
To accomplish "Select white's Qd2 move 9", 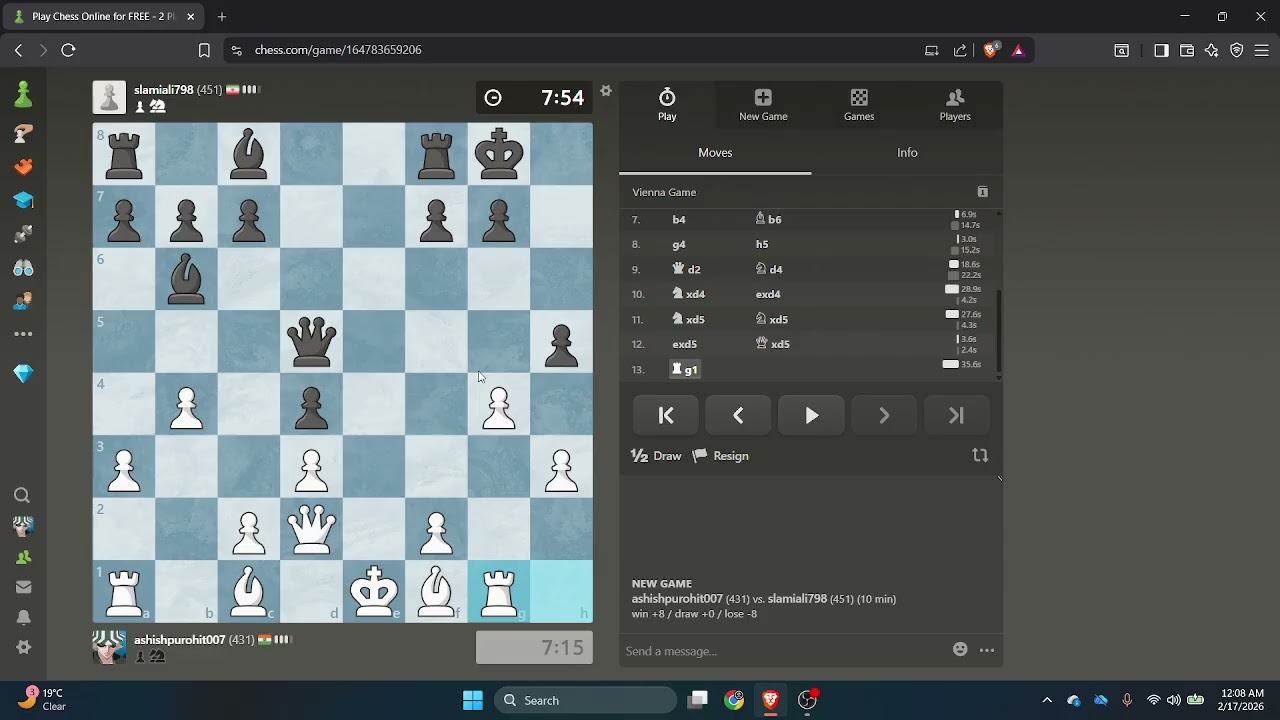I will pos(686,269).
